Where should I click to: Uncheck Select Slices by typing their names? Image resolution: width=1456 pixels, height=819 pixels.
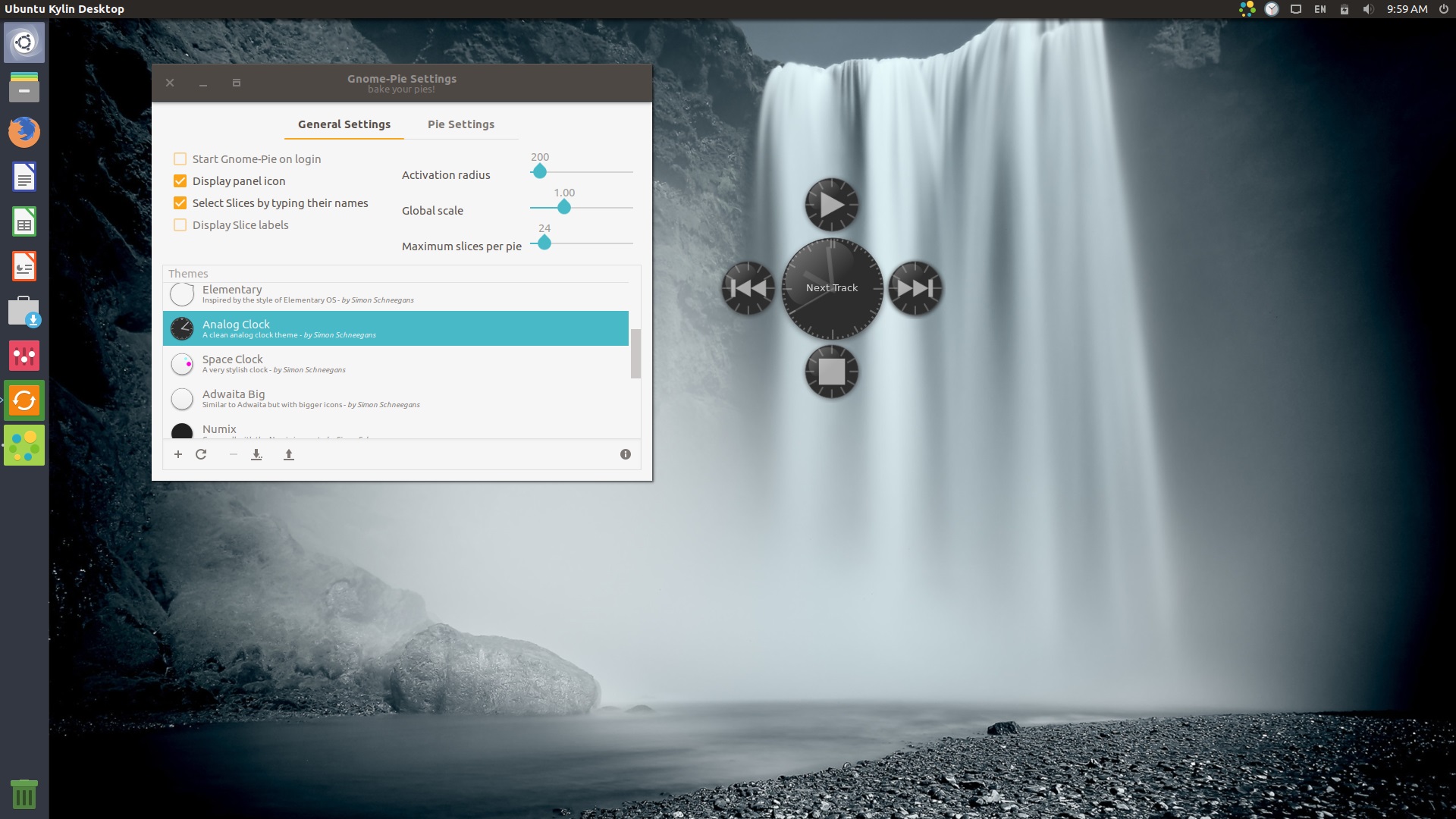coord(180,202)
